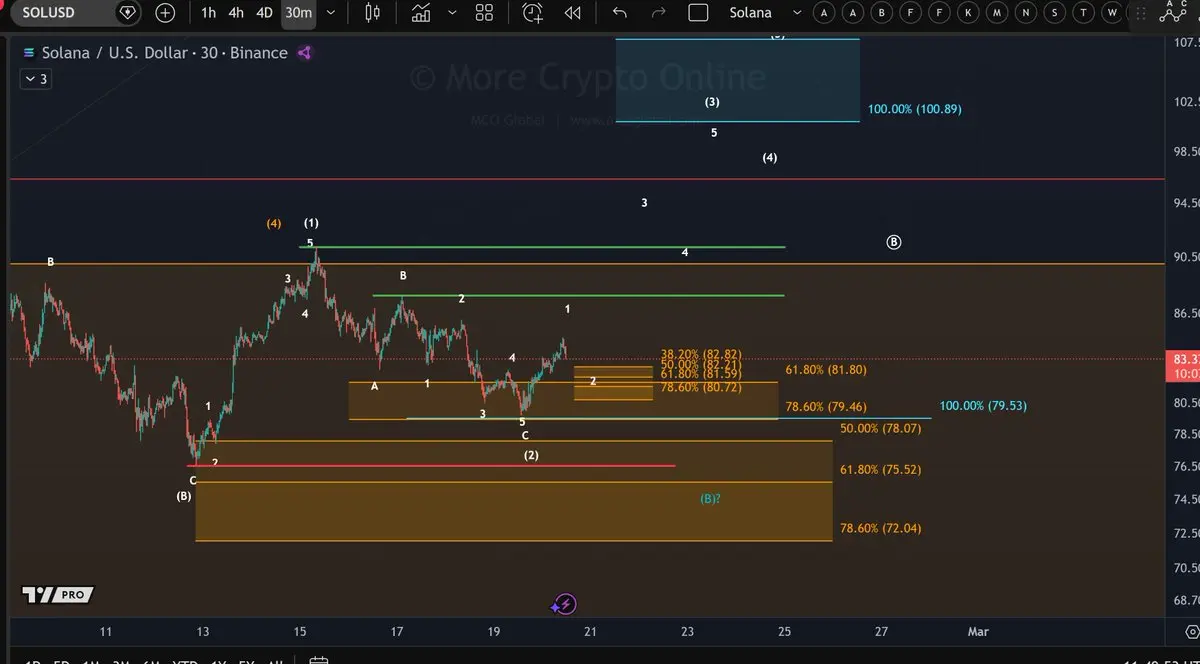Switch timeframe to 1h

tap(208, 13)
